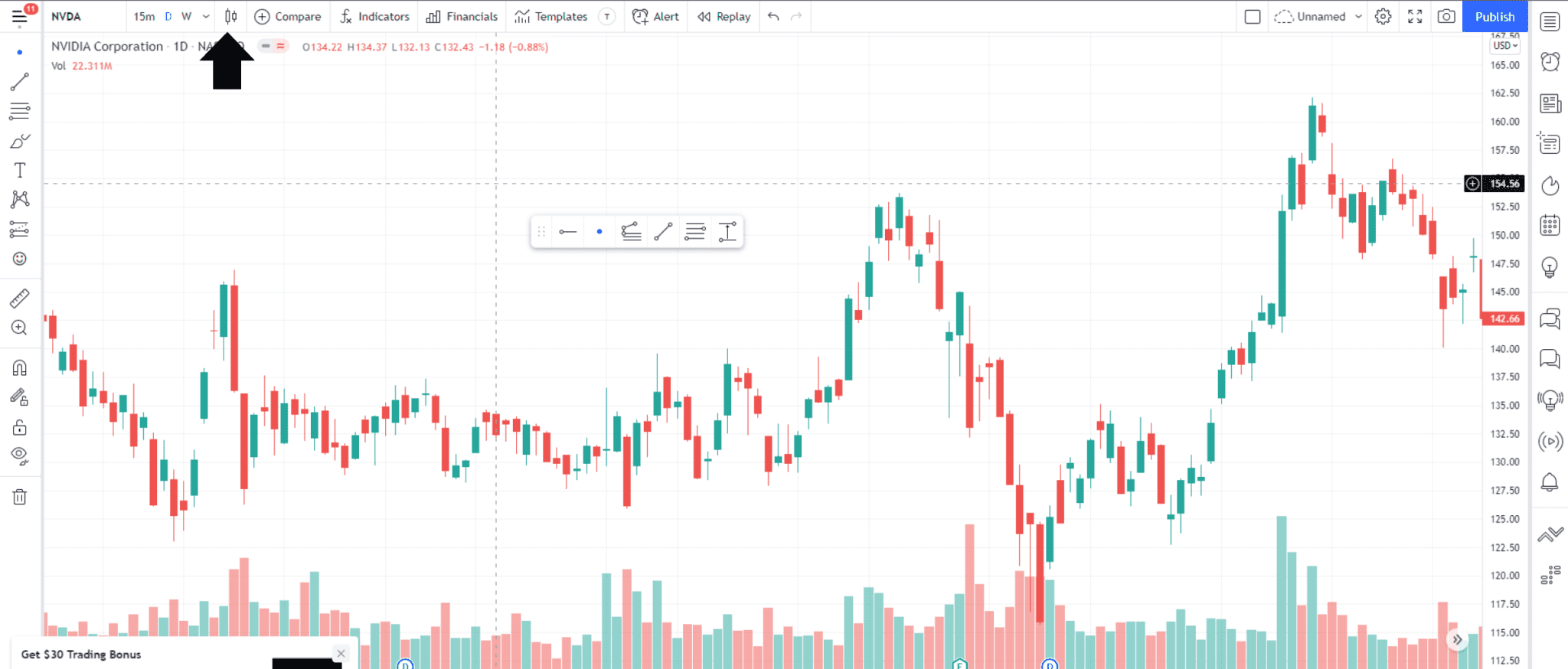Select the brush drawing tool
1568x669 pixels.
click(x=20, y=141)
